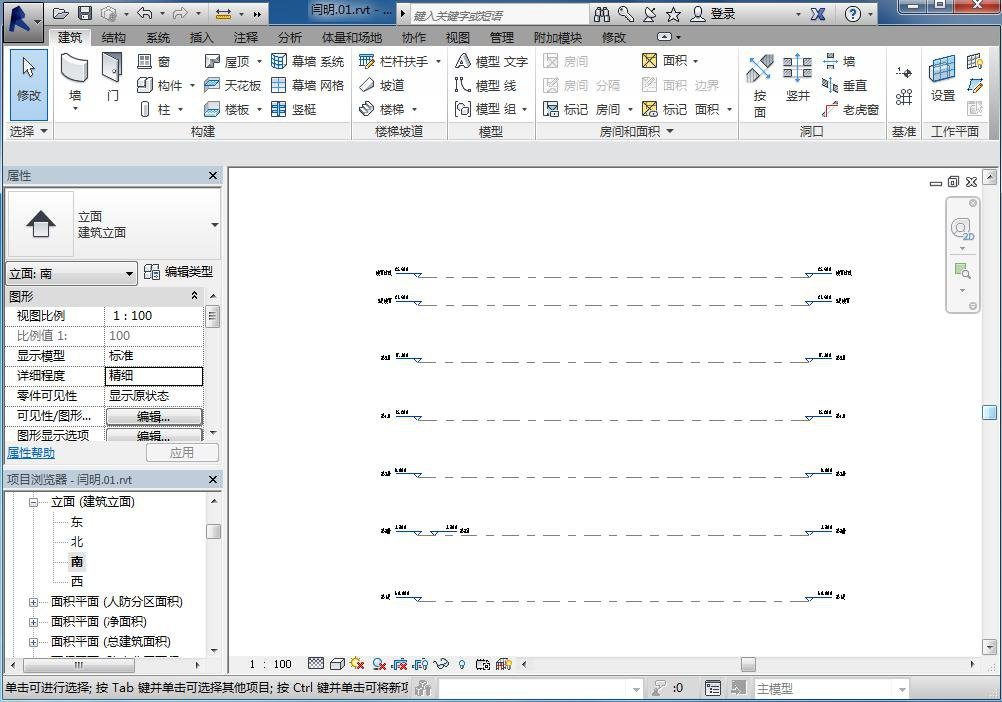Open the 注释 ribbon tab

point(246,38)
